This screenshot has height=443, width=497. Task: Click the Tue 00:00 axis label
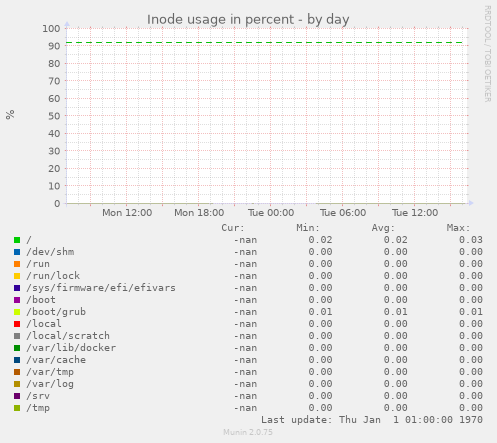(x=271, y=213)
